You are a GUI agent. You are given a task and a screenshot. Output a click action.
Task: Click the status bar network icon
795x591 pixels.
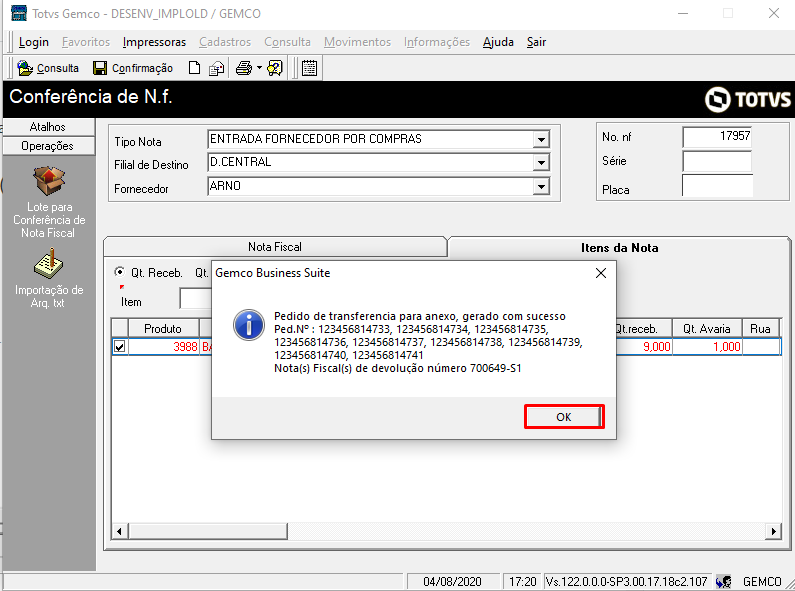[724, 581]
